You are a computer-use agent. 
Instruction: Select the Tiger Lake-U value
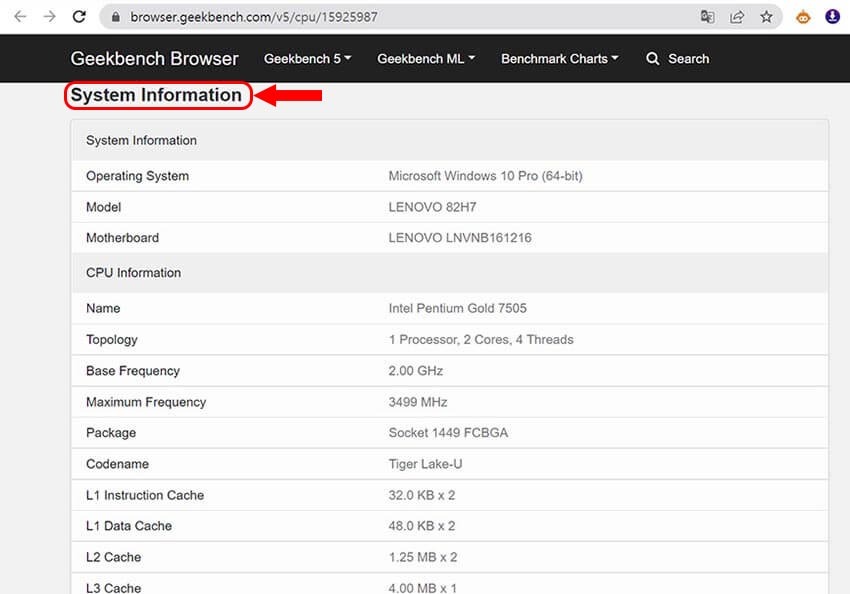click(x=426, y=464)
